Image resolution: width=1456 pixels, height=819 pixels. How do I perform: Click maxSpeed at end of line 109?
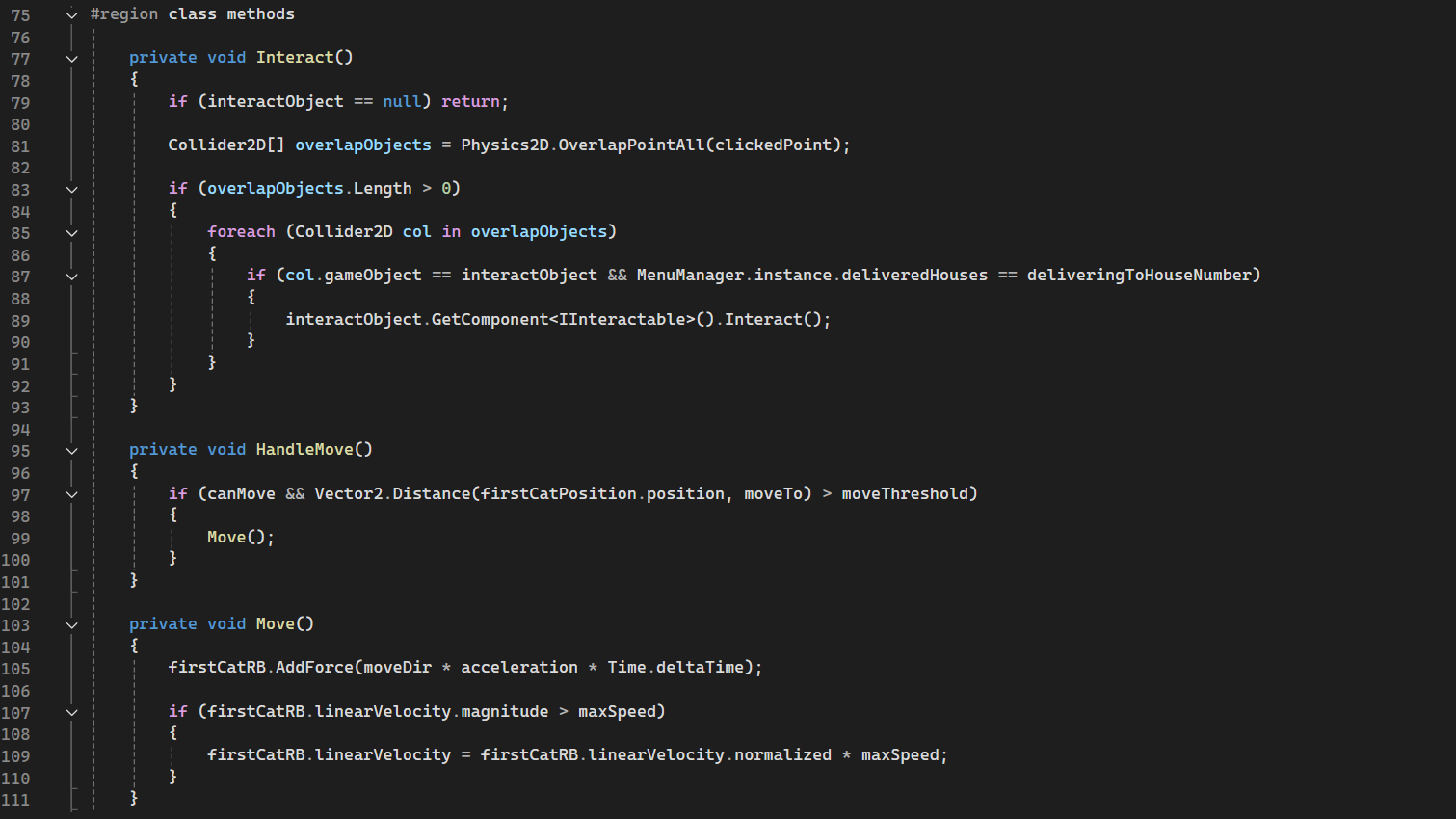[900, 755]
